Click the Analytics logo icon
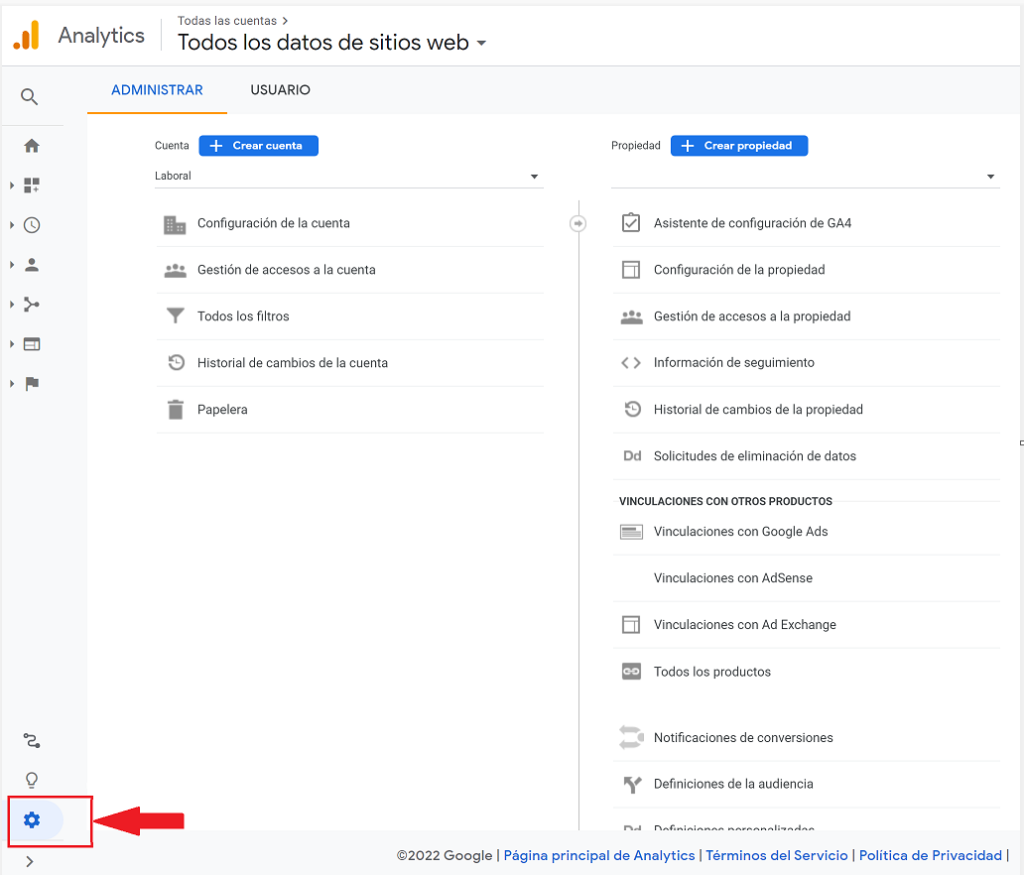This screenshot has height=875, width=1024. pyautogui.click(x=27, y=35)
